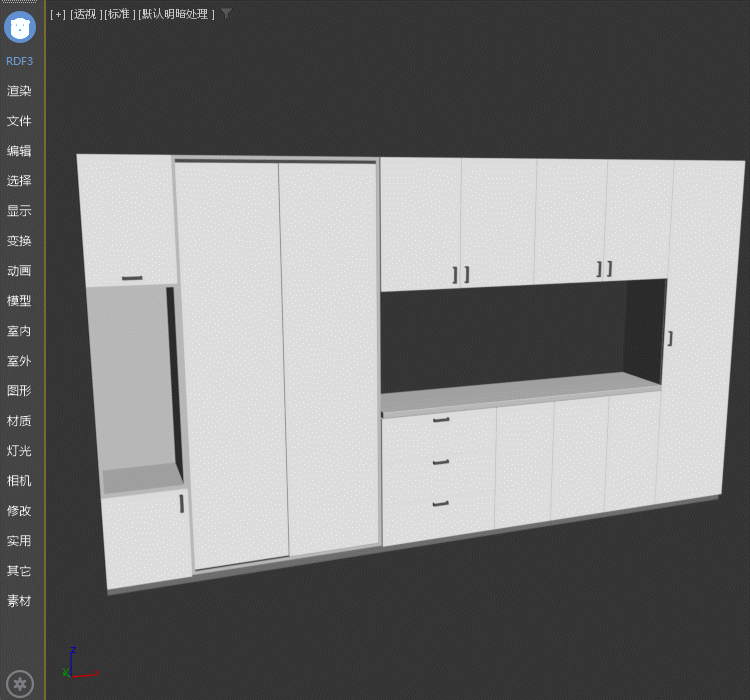The image size is (750, 700).
Task: Open the 编辑 (Edit) sidebar menu
Action: coord(20,151)
